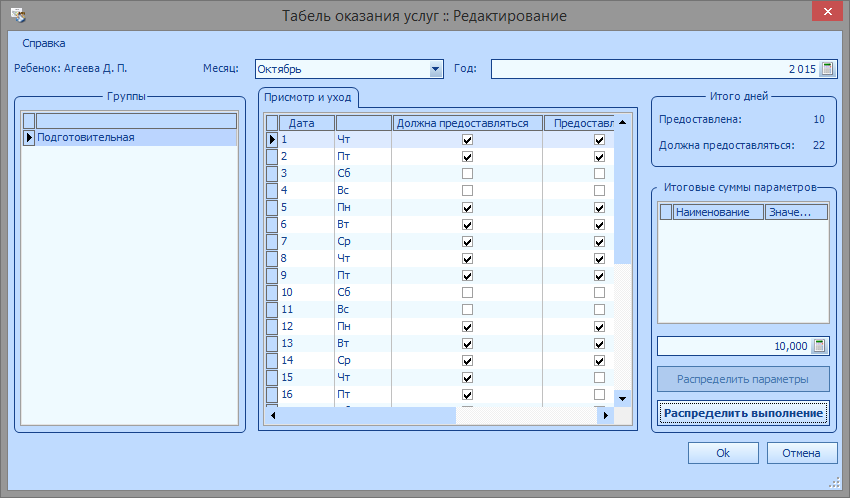Check Предоставлена checkbox for day 15 Чт

tap(599, 378)
